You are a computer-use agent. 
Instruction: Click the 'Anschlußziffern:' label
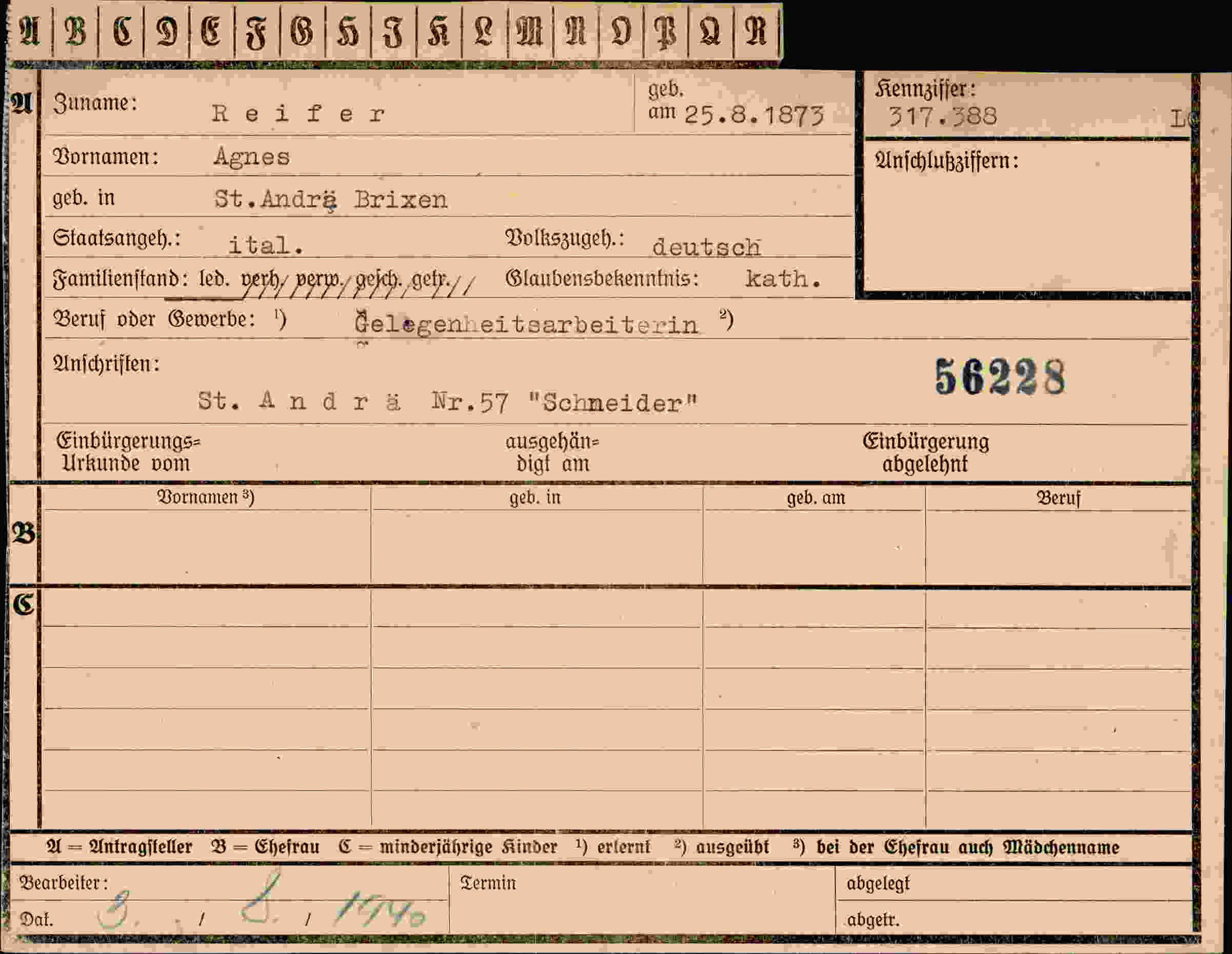point(947,162)
